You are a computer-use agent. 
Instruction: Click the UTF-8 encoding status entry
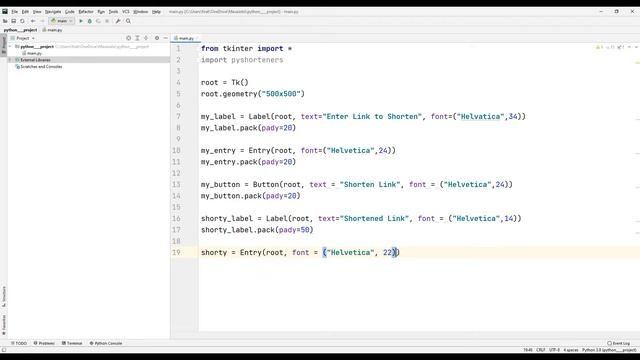pos(554,350)
